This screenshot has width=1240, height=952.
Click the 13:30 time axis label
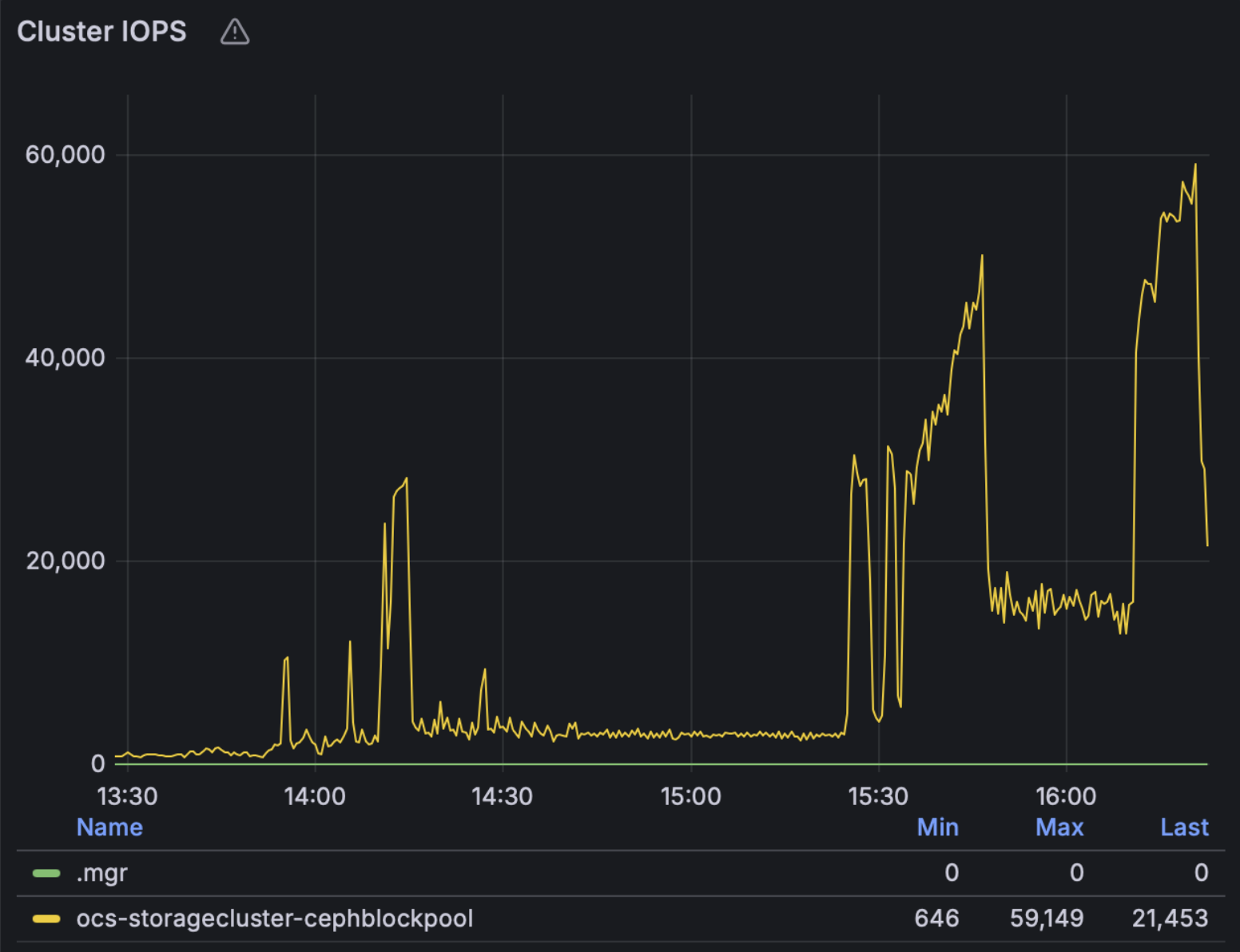pos(127,796)
